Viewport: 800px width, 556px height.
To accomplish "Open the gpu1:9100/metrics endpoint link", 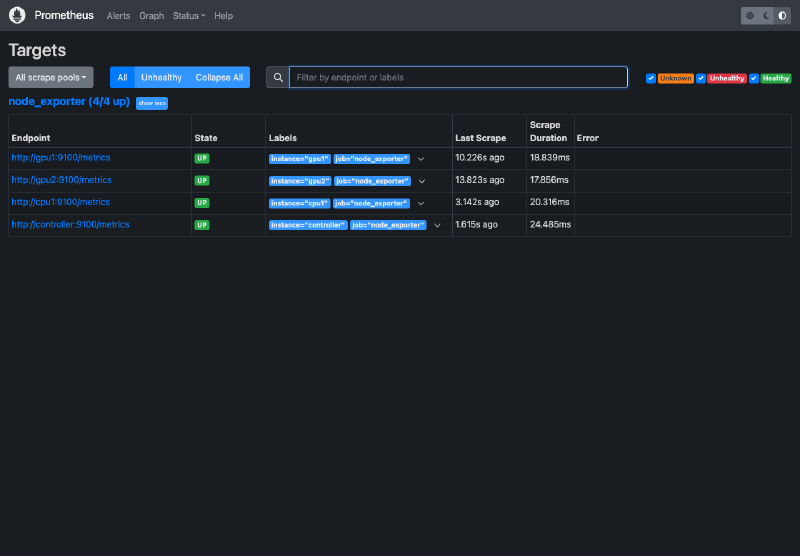I will pyautogui.click(x=61, y=158).
